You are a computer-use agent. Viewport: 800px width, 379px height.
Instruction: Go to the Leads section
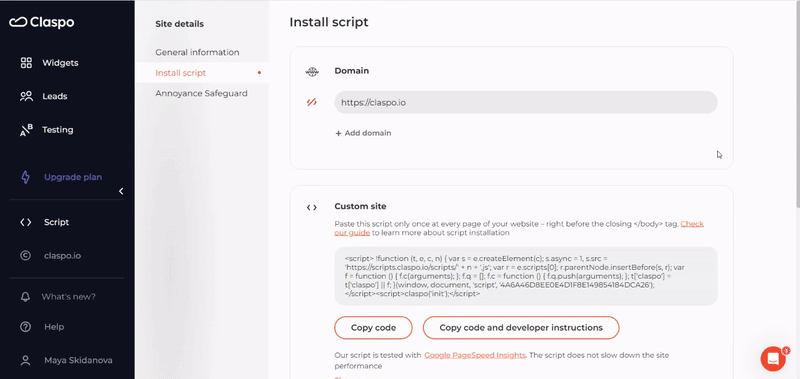click(55, 96)
